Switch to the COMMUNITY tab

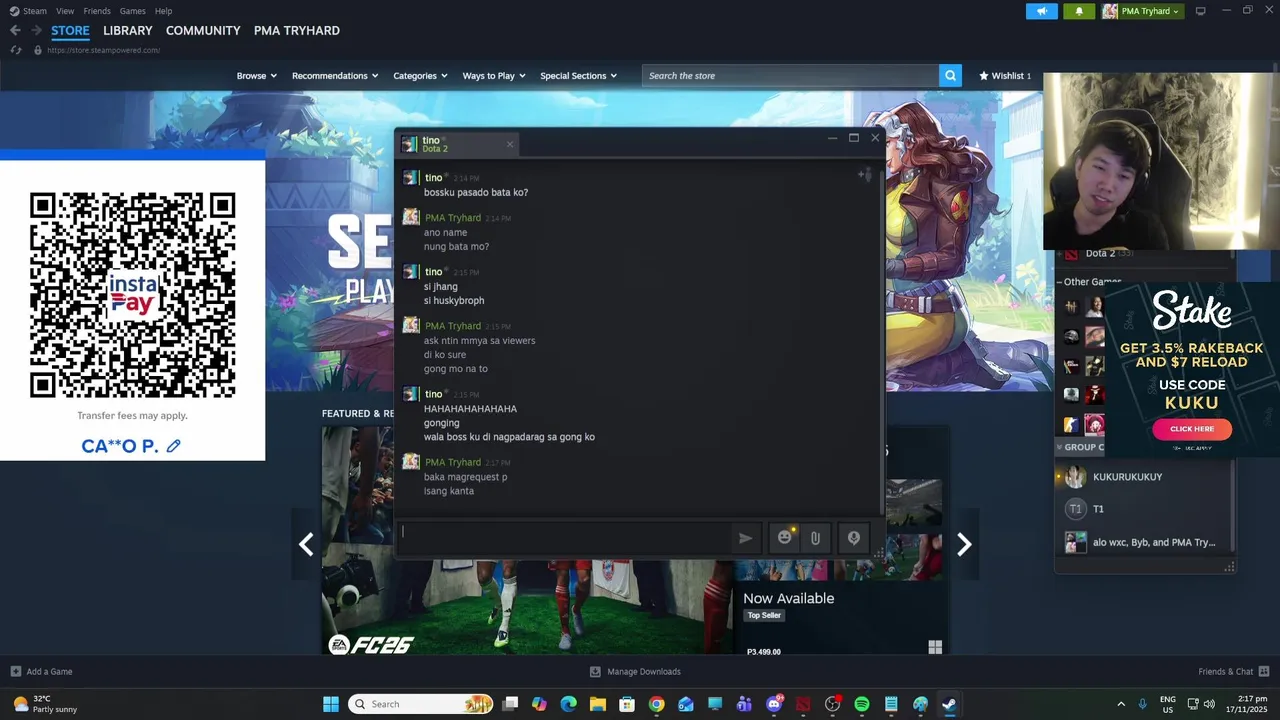[203, 31]
